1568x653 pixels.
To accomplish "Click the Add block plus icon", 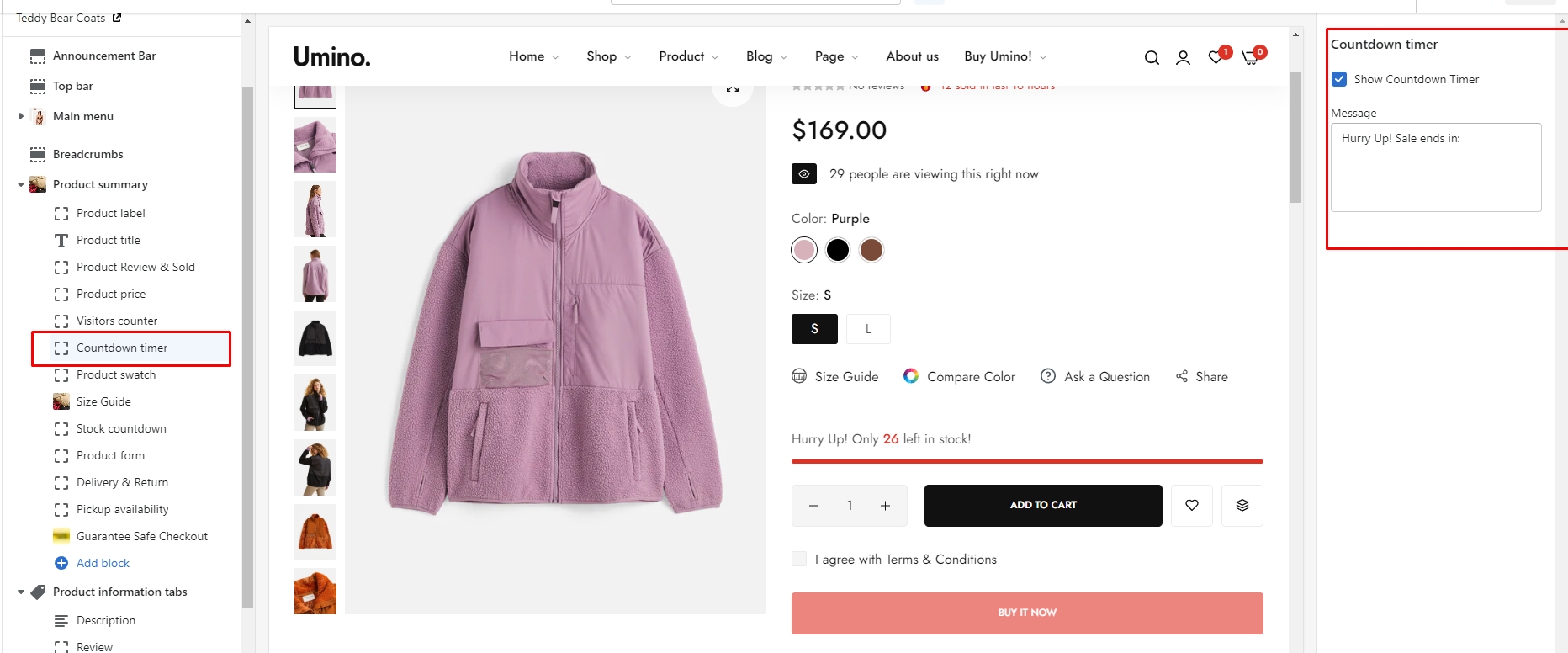I will [x=61, y=563].
